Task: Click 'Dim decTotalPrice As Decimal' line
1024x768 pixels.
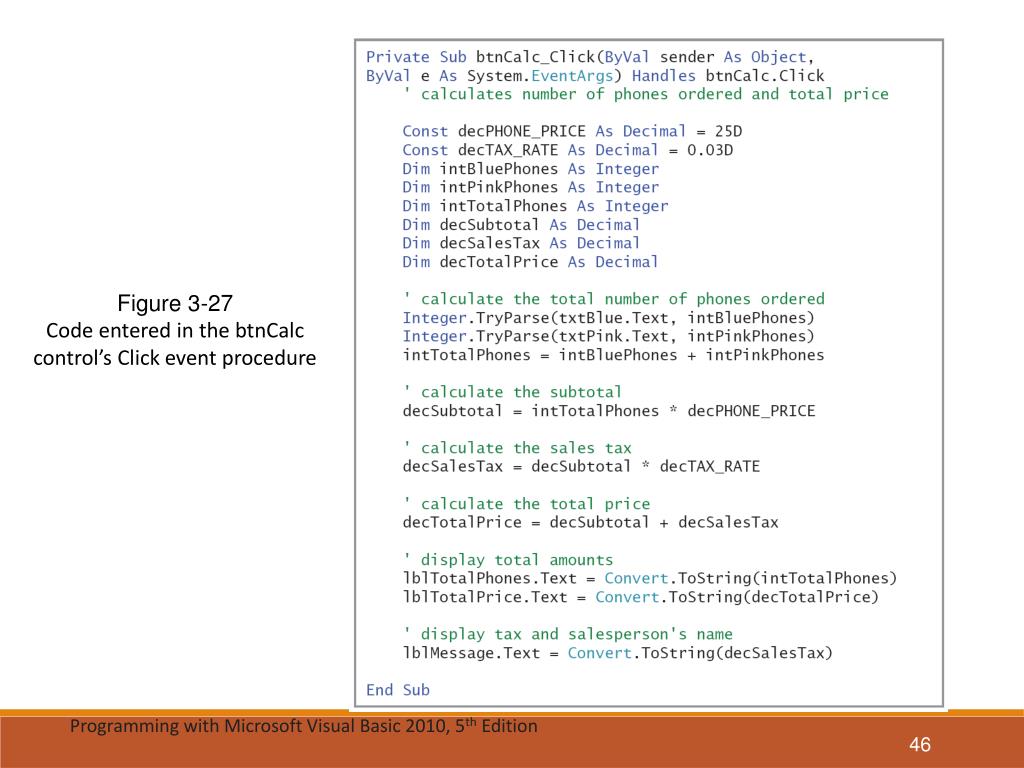Action: coord(530,262)
